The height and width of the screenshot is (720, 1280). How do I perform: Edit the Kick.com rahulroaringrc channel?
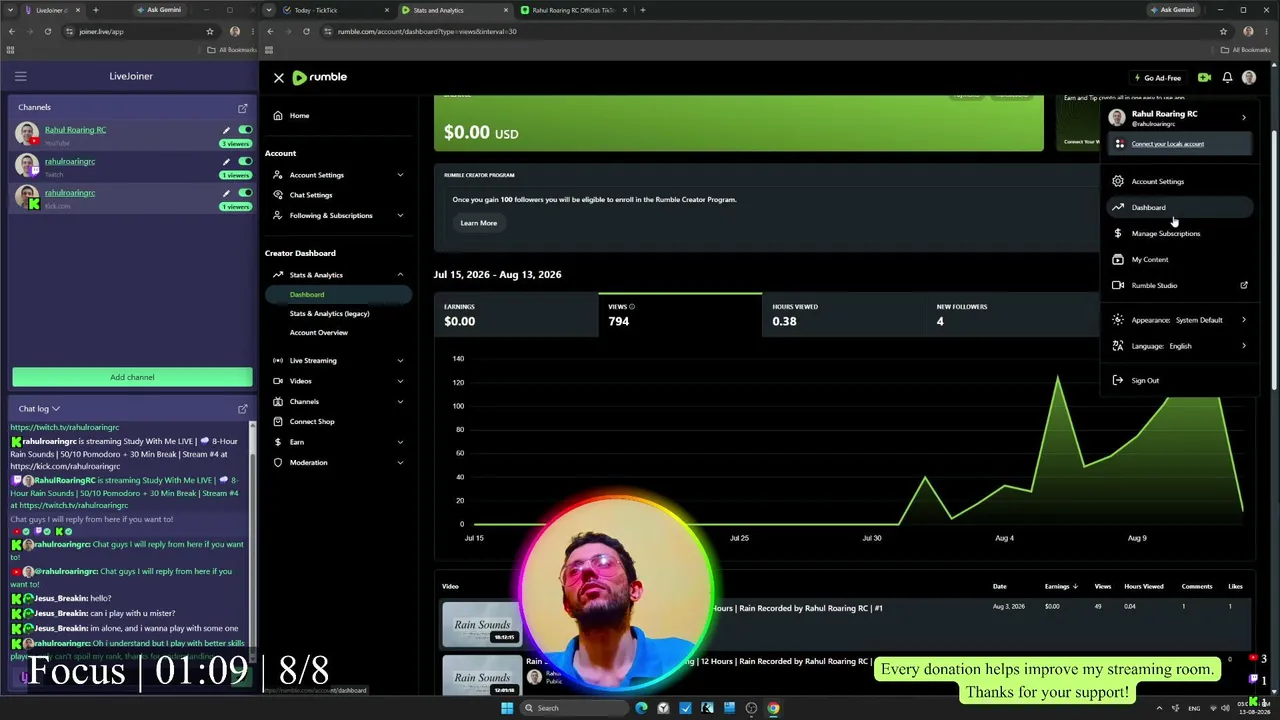226,193
